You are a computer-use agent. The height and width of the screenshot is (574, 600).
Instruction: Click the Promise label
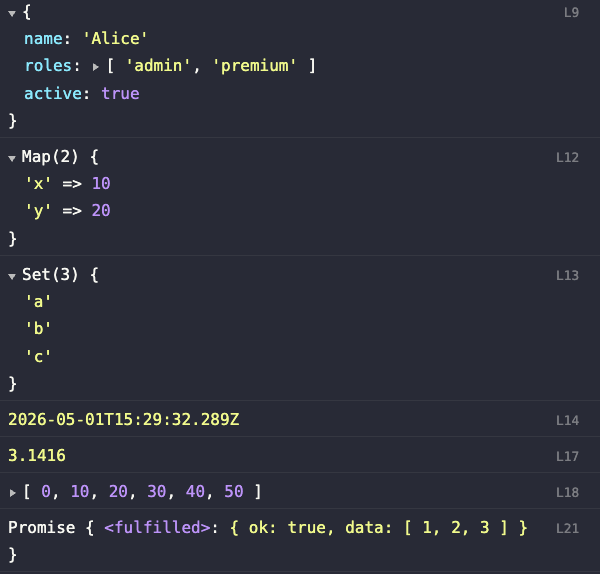tap(41, 527)
